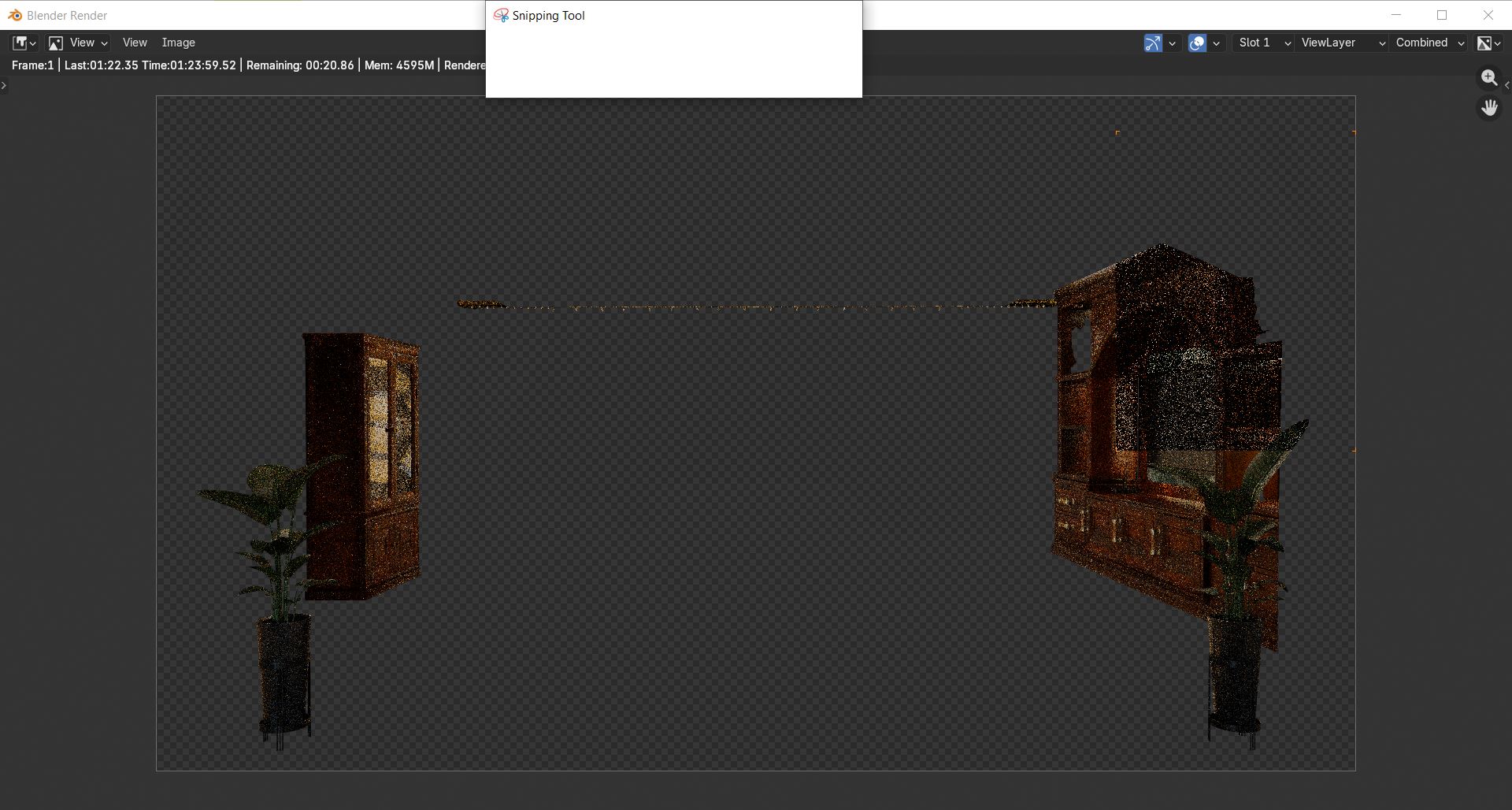Open the ViewLayer dropdown
1512x810 pixels.
tap(1342, 43)
